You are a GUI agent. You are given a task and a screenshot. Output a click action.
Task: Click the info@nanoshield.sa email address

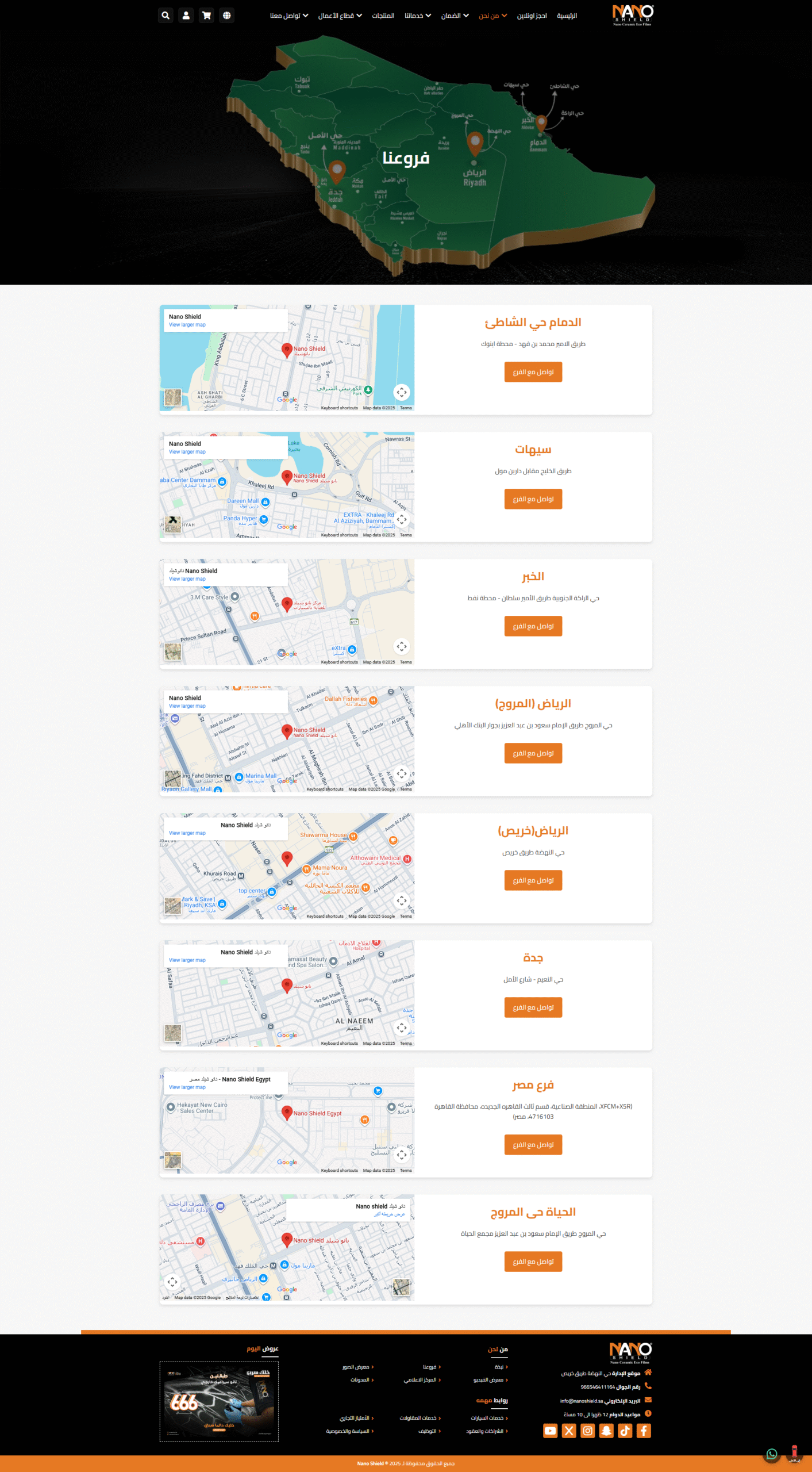click(582, 1401)
